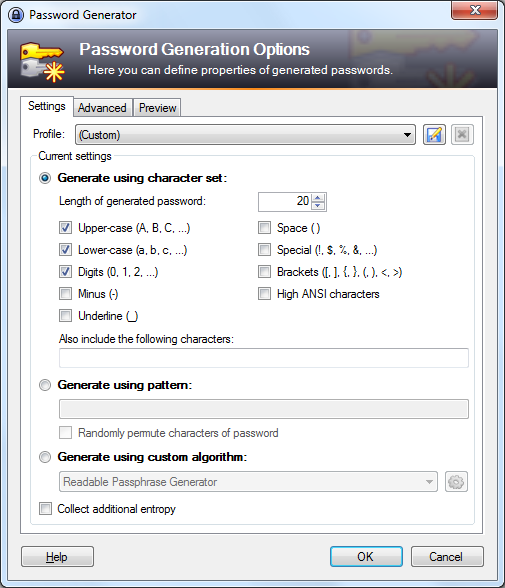The height and width of the screenshot is (588, 505).
Task: Close the Password Generator window
Action: (474, 10)
